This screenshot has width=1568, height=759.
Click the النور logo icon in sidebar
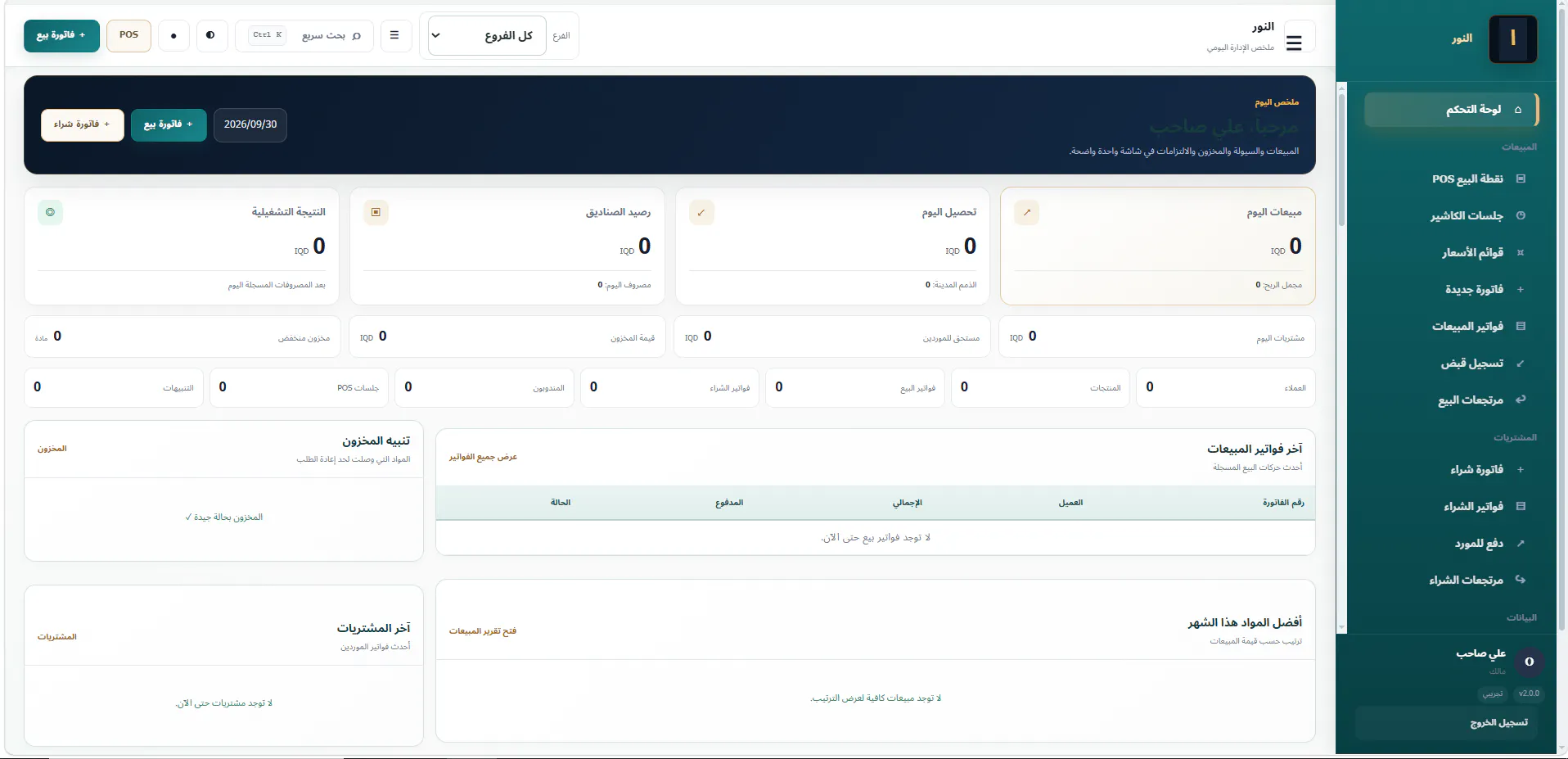(x=1512, y=38)
